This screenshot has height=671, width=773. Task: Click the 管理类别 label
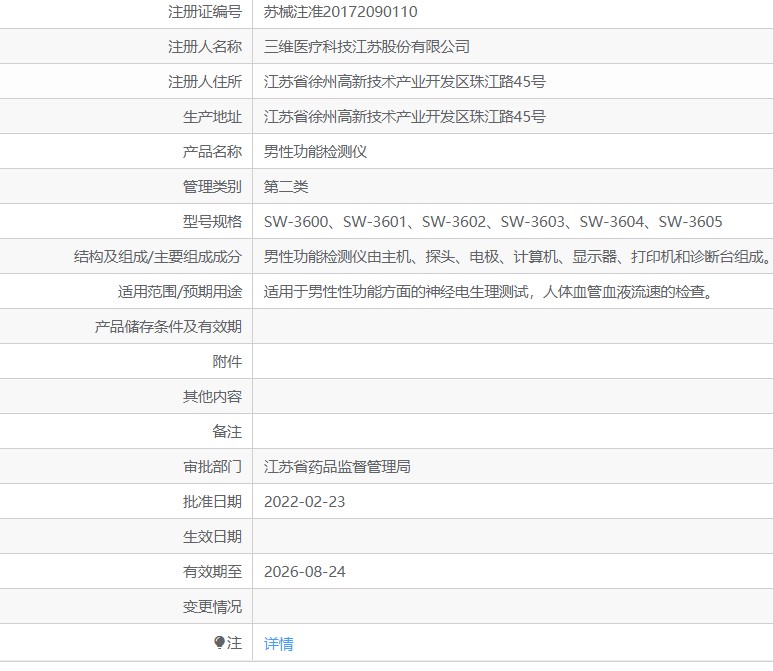(212, 187)
